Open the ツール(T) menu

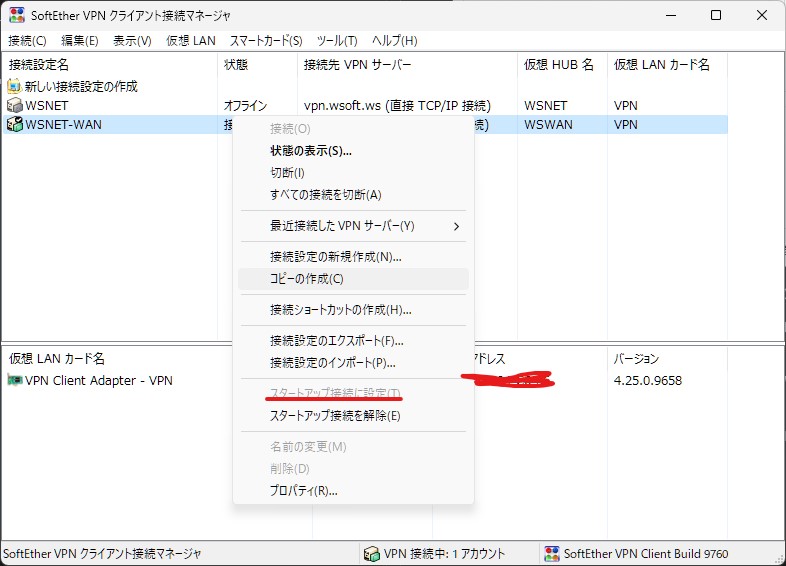click(337, 41)
